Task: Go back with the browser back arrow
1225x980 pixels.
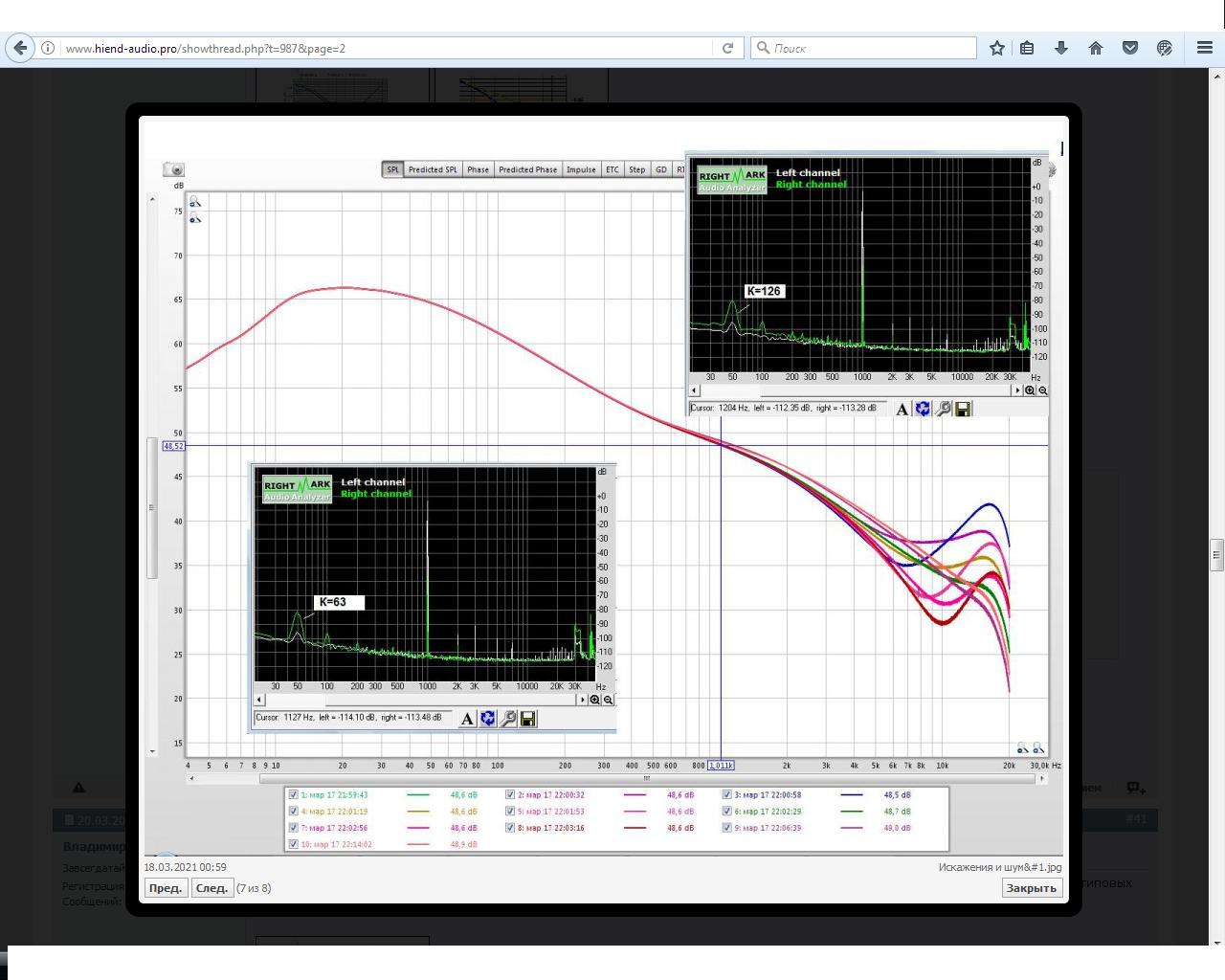Action: point(20,48)
